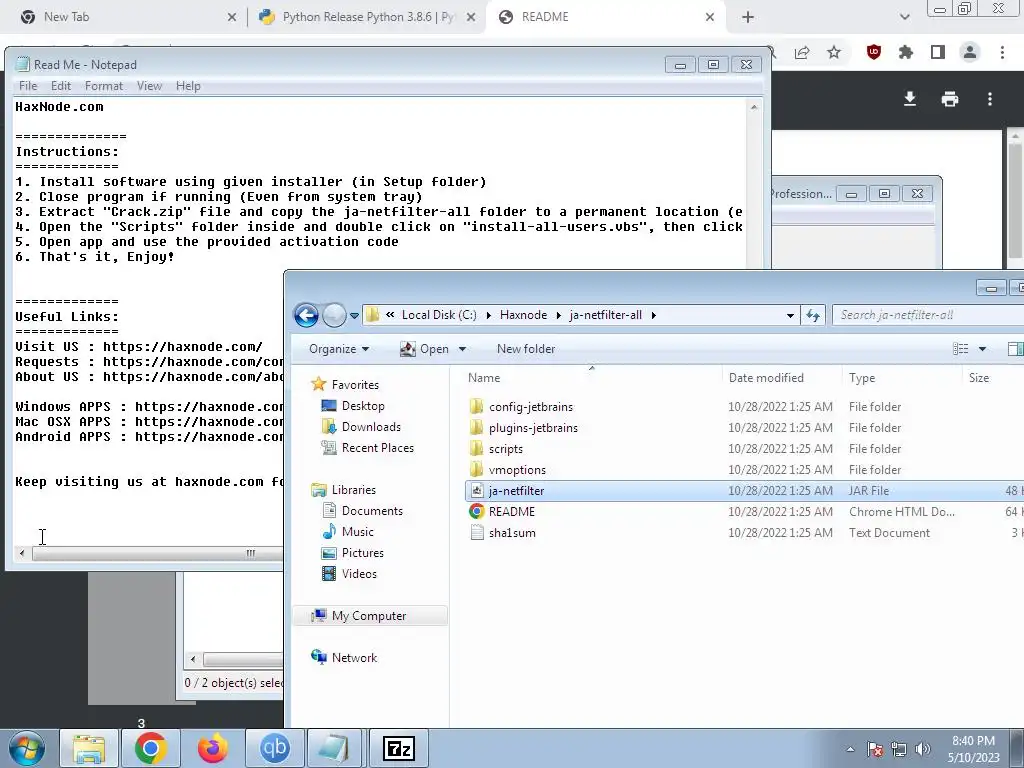1024x768 pixels.
Task: Click Notepad vertical scrollbar up arrow
Action: click(x=754, y=107)
